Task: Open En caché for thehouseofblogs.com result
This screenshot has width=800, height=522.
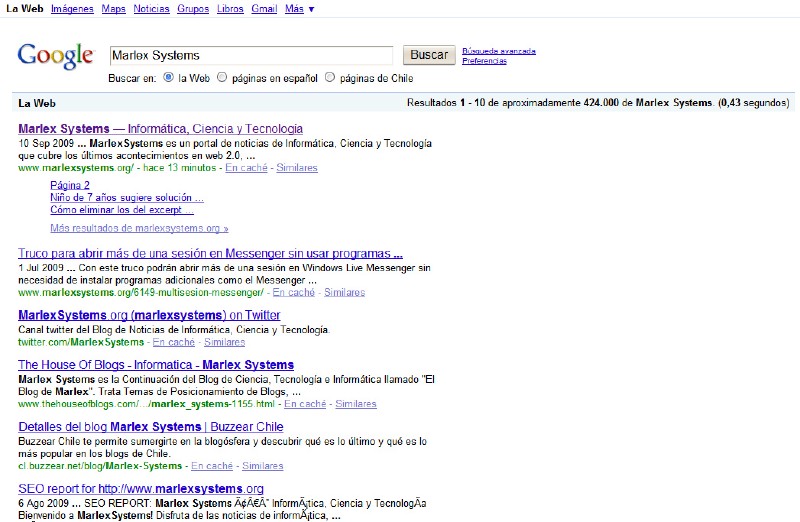Action: [305, 404]
